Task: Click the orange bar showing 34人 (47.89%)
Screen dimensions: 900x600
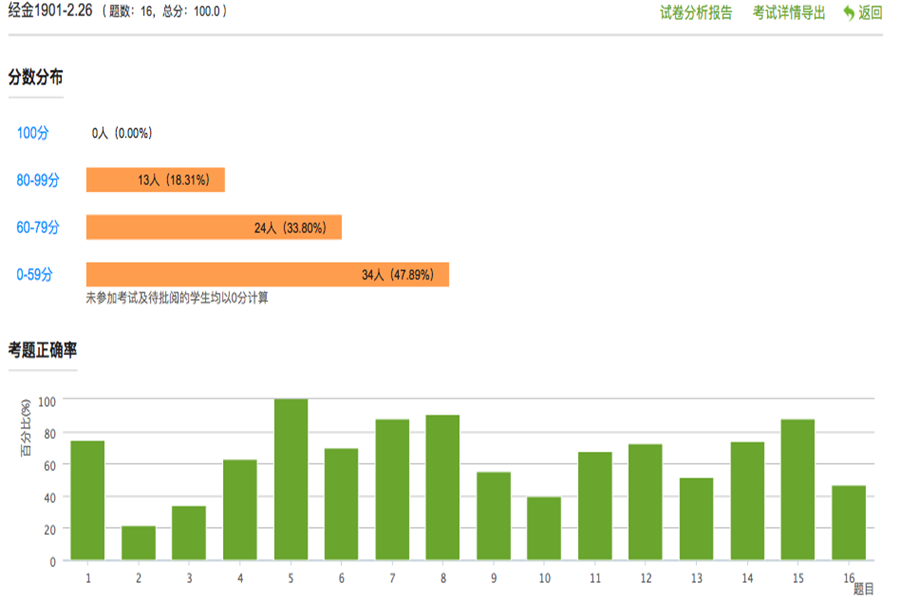Action: (x=267, y=274)
